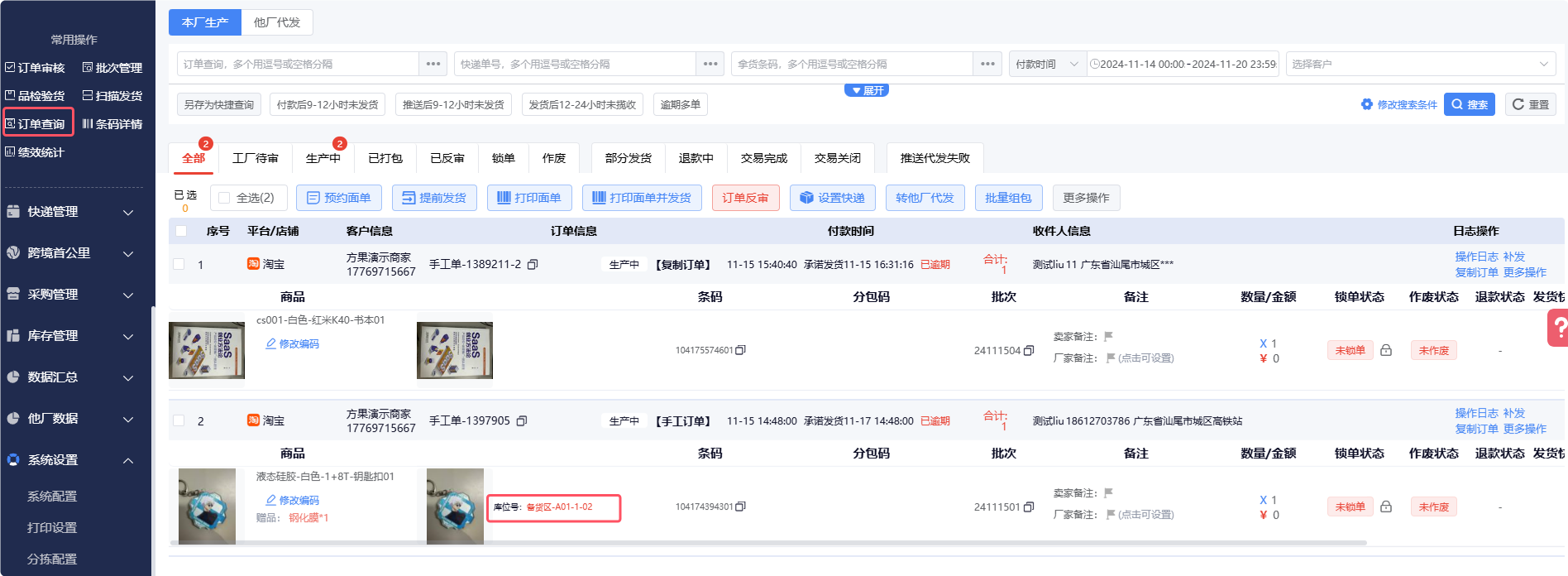The height and width of the screenshot is (576, 1568).
Task: Click the 厂家备注 flag in second order
Action: [1111, 515]
